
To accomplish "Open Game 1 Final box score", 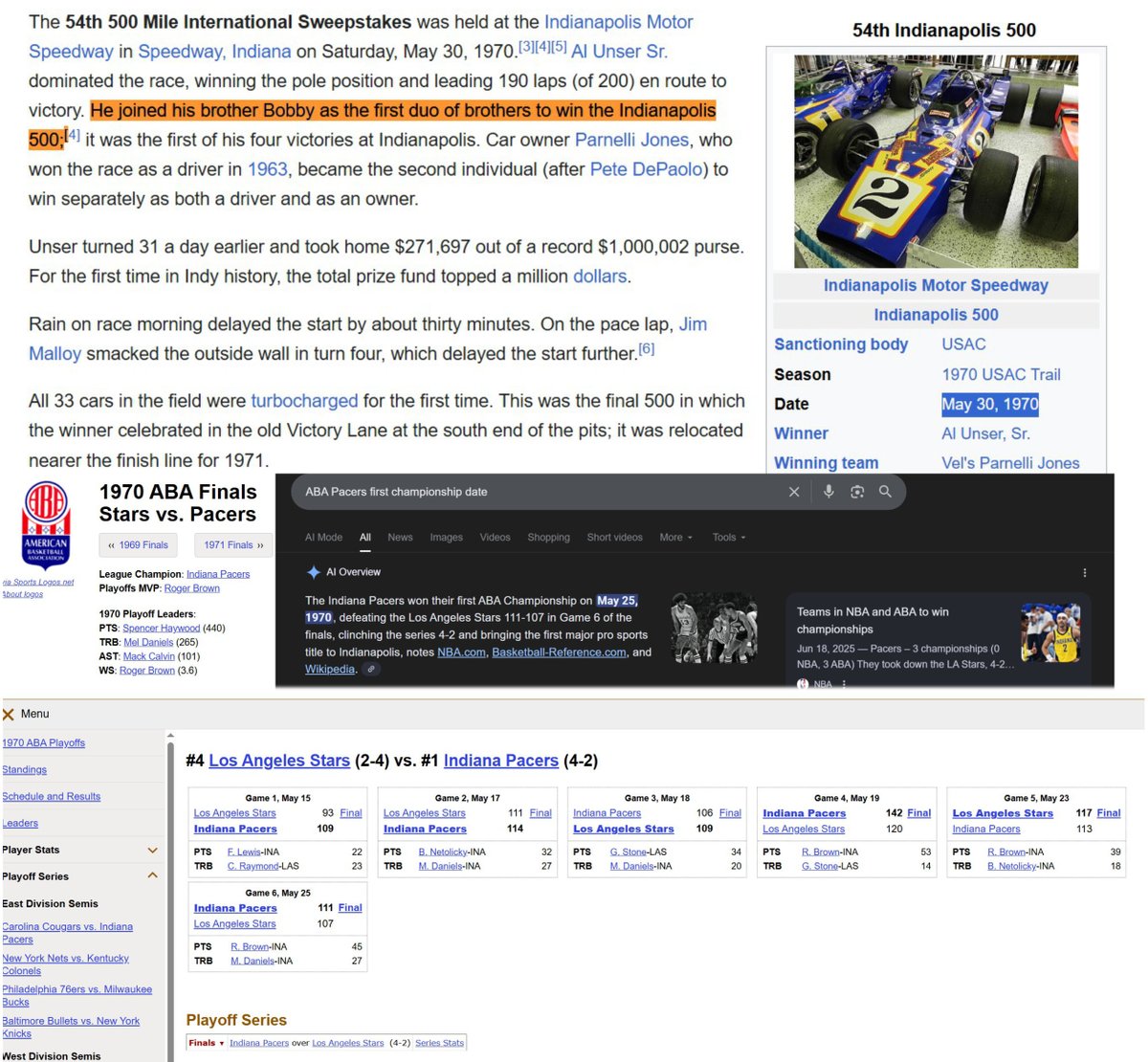I will [x=351, y=813].
